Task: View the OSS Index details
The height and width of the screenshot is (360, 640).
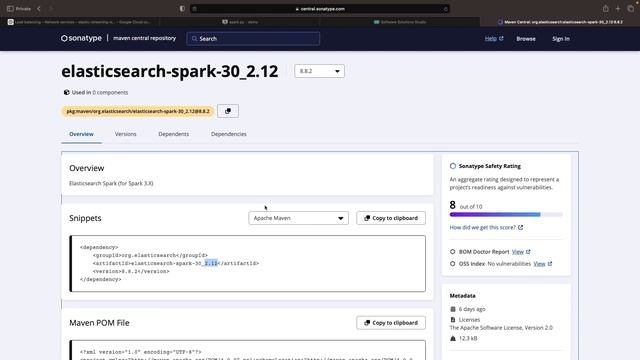Action: 539,264
